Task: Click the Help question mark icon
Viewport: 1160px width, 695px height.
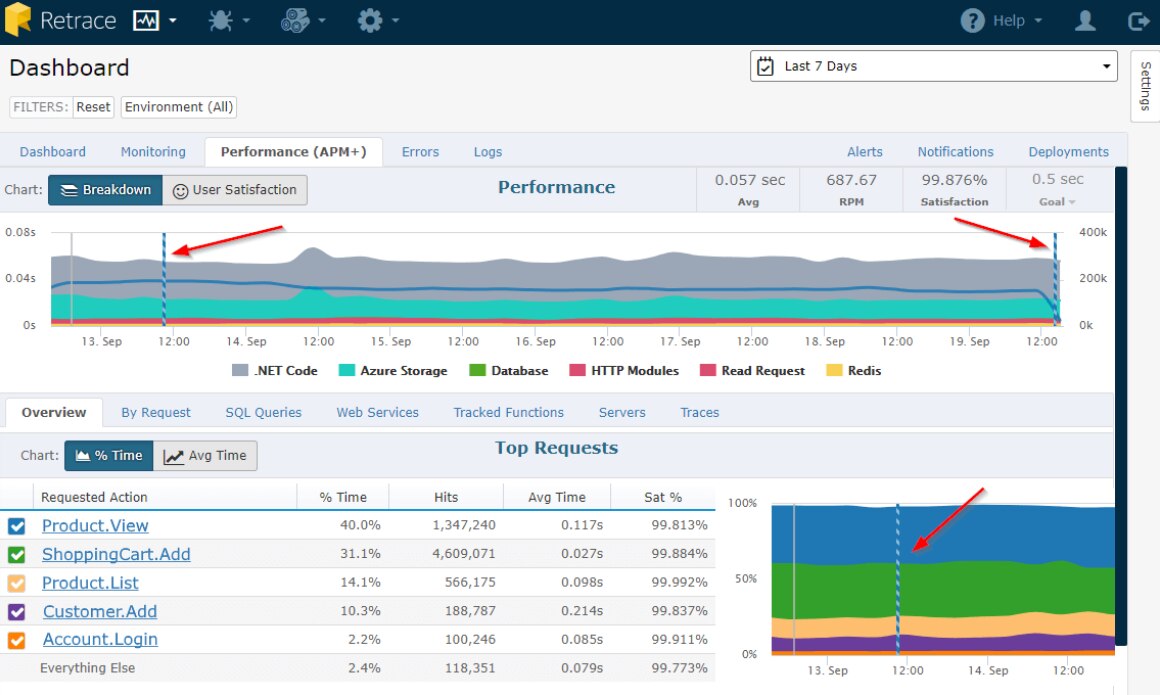Action: pyautogui.click(x=972, y=19)
